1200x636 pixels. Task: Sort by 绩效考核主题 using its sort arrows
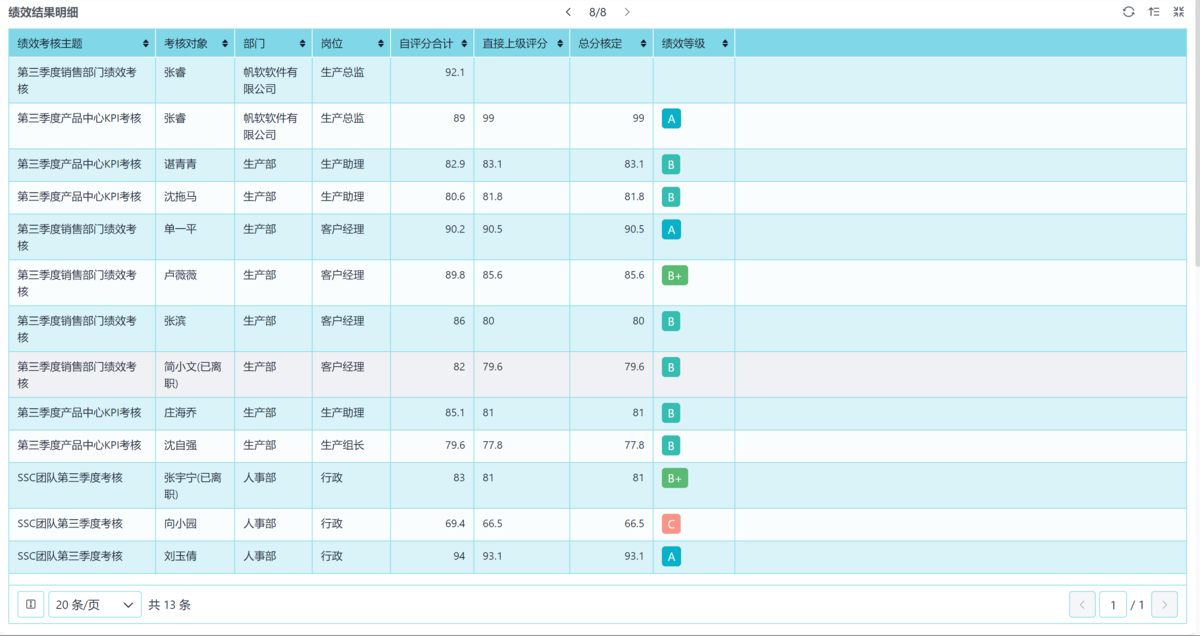pyautogui.click(x=146, y=44)
